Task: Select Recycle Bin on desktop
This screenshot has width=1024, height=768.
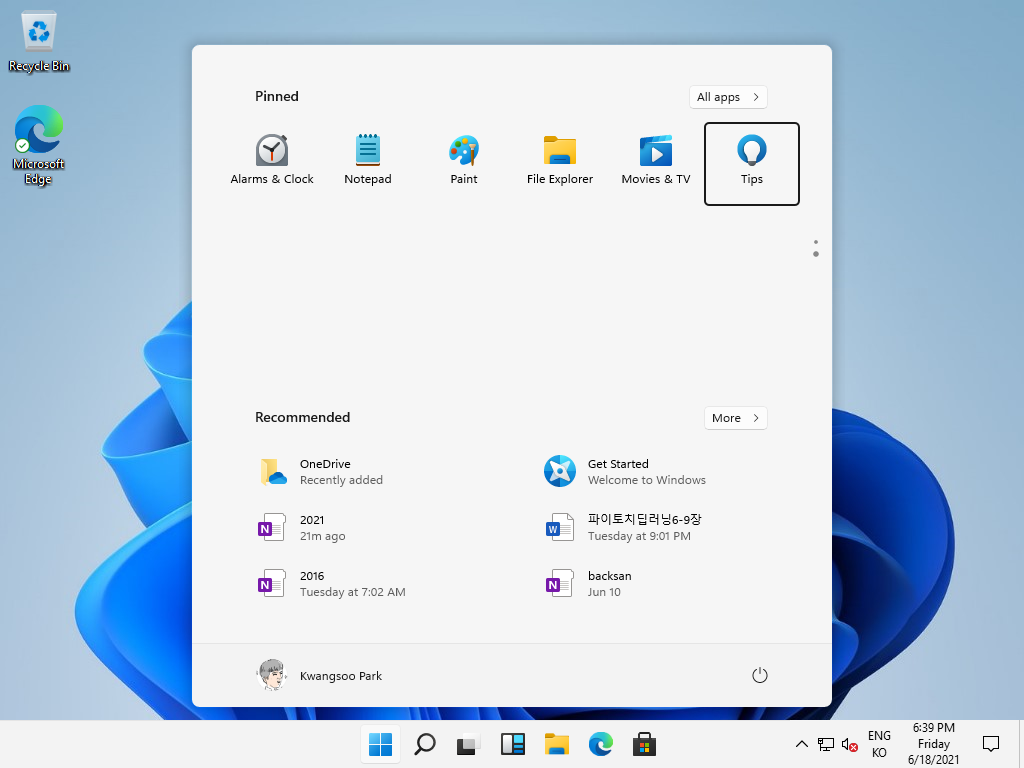Action: 39,41
